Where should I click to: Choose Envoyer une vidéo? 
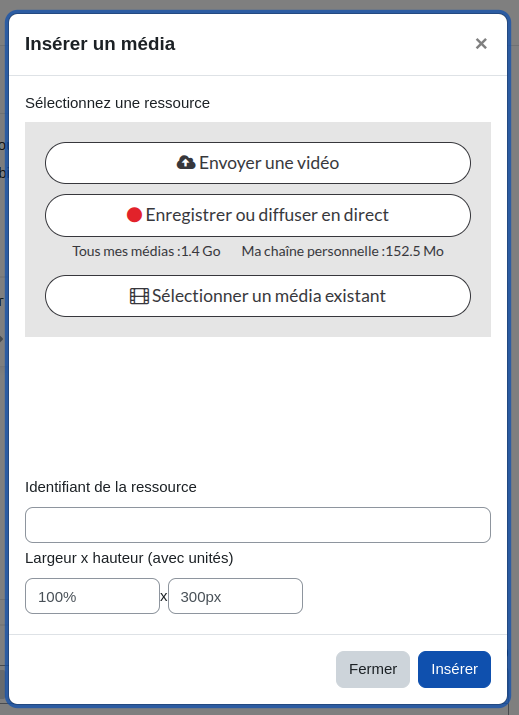pyautogui.click(x=258, y=163)
